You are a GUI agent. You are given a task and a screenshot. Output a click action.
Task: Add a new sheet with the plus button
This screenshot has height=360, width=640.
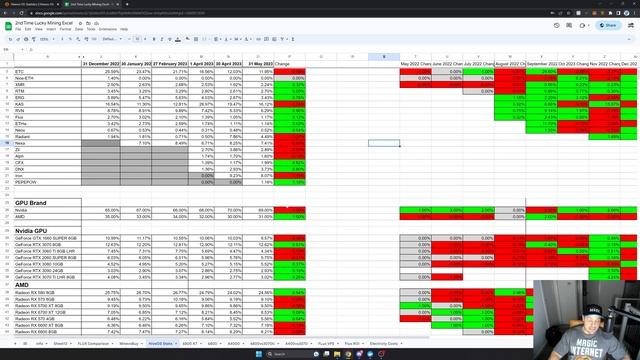[16, 344]
